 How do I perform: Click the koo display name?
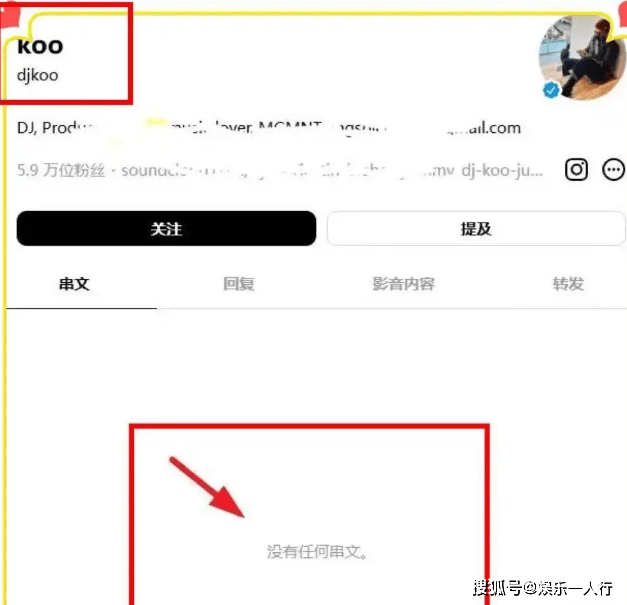click(x=40, y=46)
